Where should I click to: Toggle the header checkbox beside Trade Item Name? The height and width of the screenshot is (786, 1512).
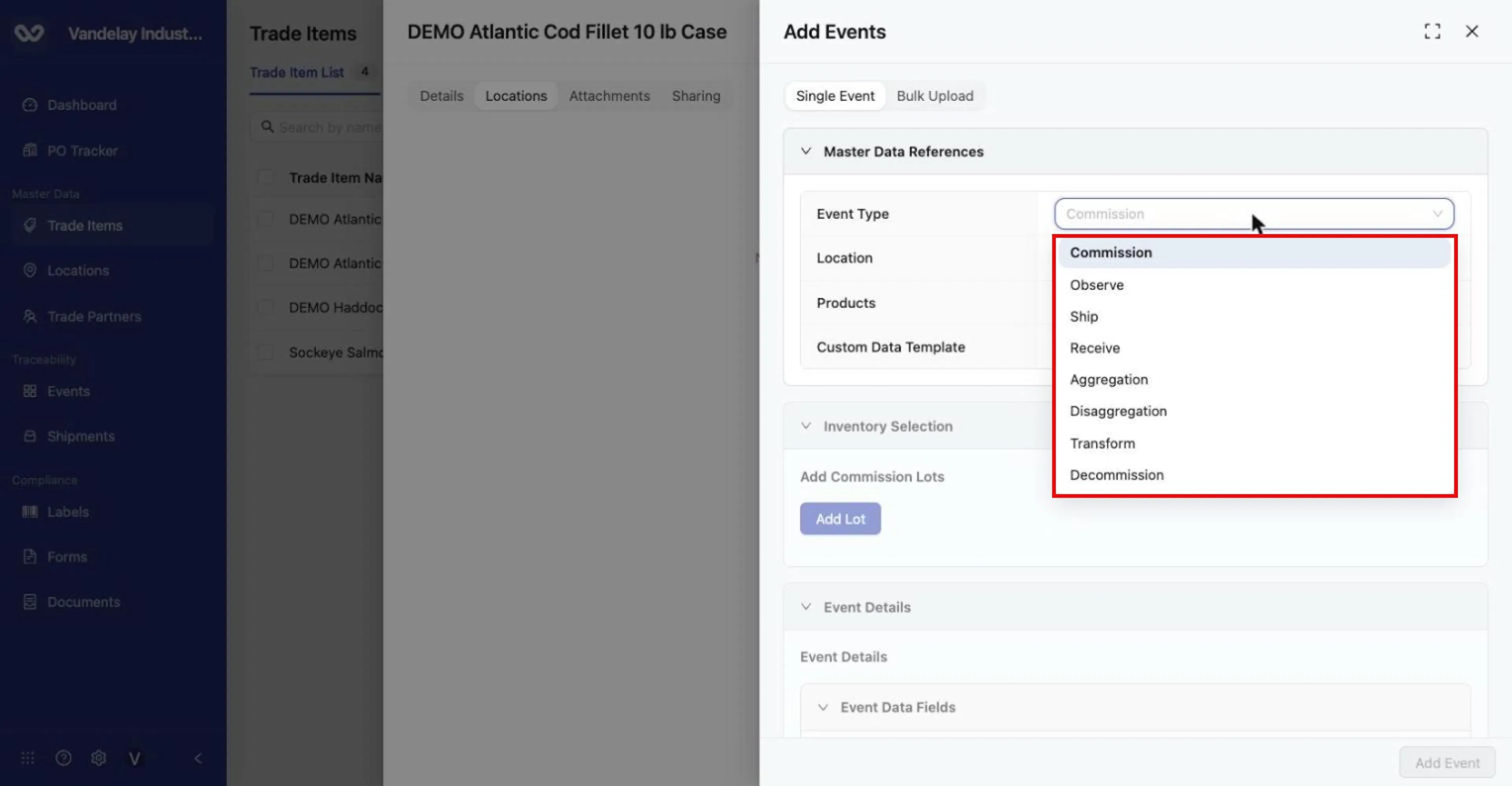266,177
